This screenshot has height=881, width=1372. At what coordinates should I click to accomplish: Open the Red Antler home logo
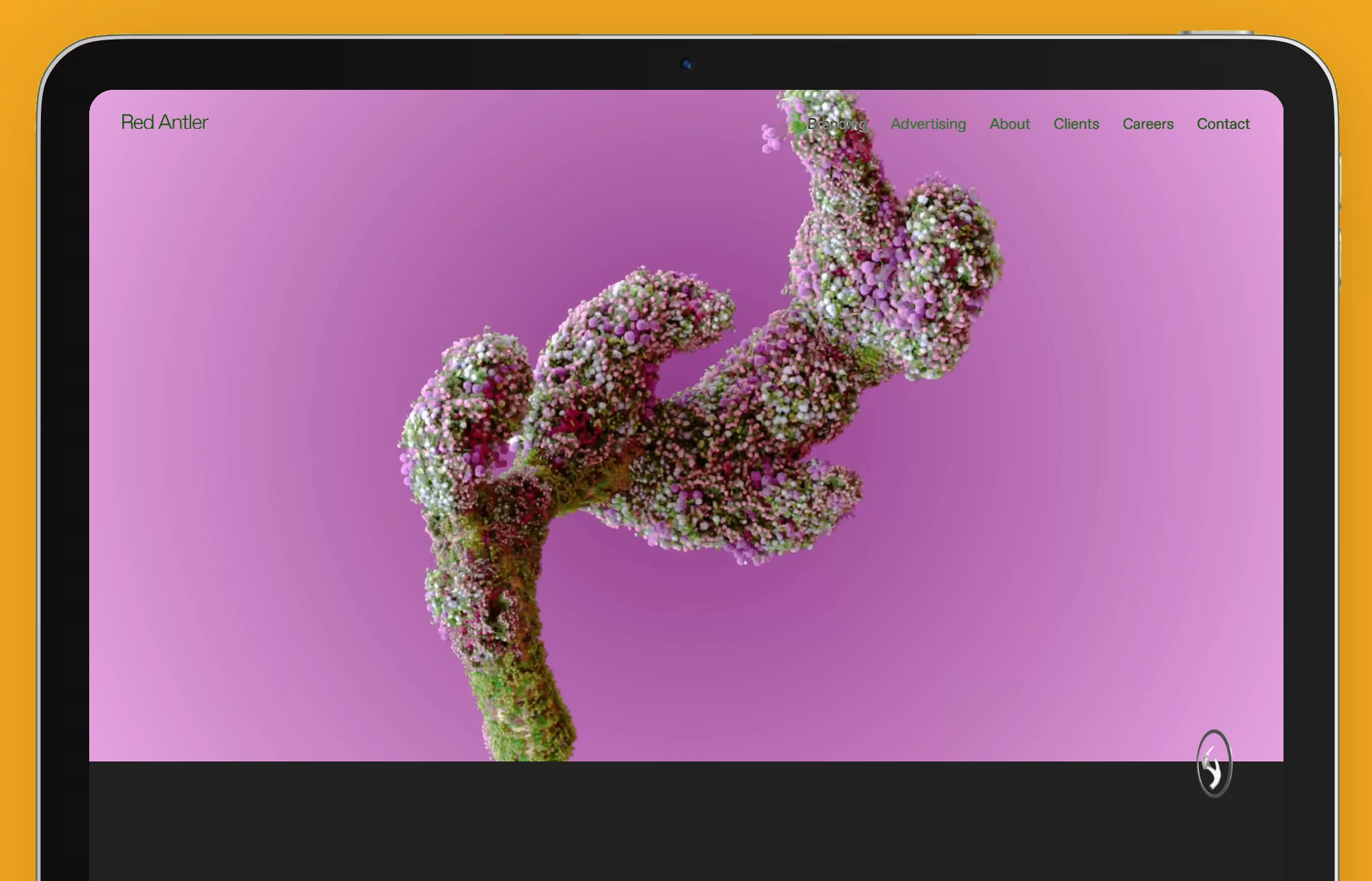pyautogui.click(x=164, y=122)
